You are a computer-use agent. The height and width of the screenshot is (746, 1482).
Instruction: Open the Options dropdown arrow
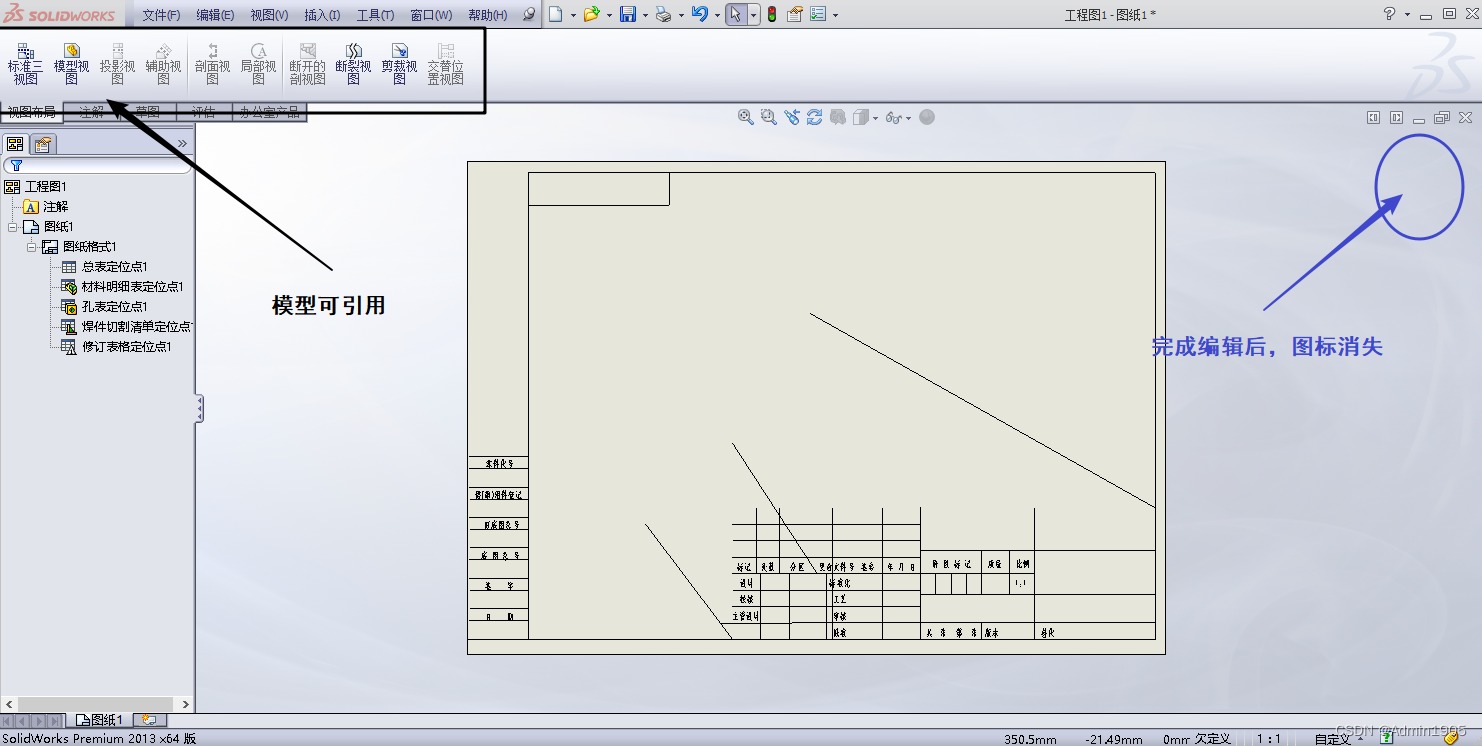coord(835,15)
